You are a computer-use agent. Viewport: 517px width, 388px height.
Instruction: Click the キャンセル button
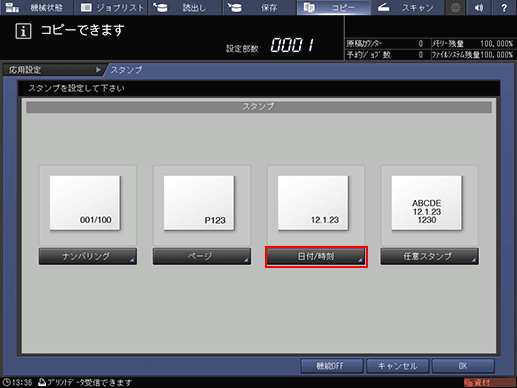[x=397, y=366]
